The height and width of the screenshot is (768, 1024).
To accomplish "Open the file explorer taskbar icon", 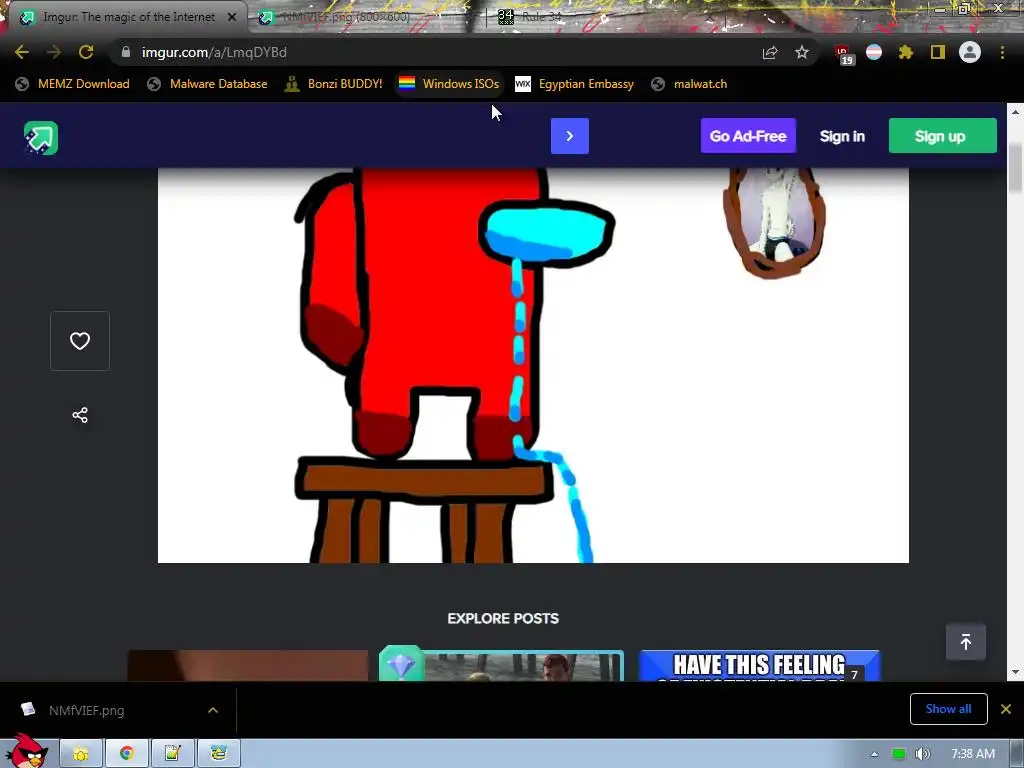I will [81, 754].
